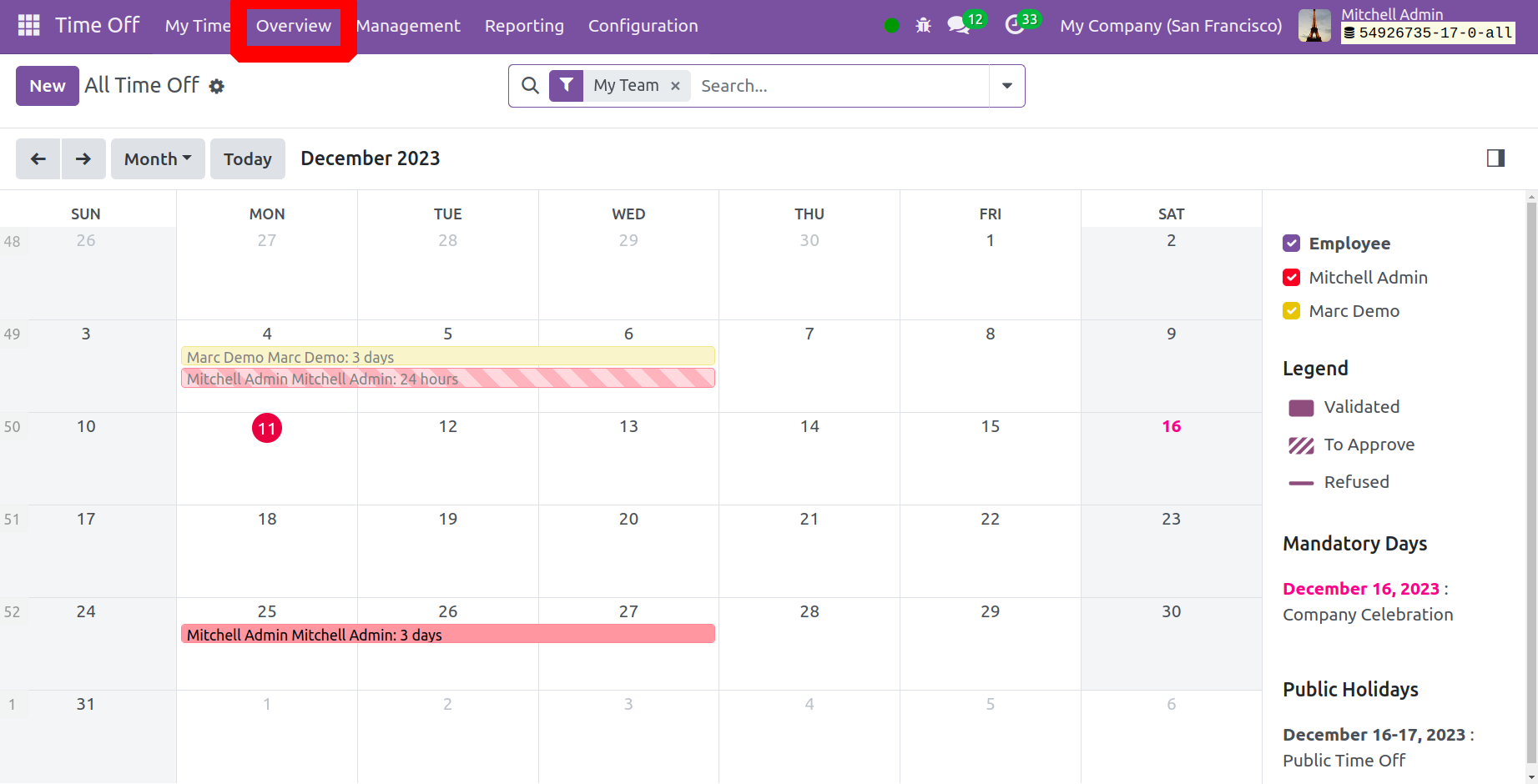Open the My Company (San Francisco) switcher
This screenshot has width=1538, height=784.
click(1171, 26)
